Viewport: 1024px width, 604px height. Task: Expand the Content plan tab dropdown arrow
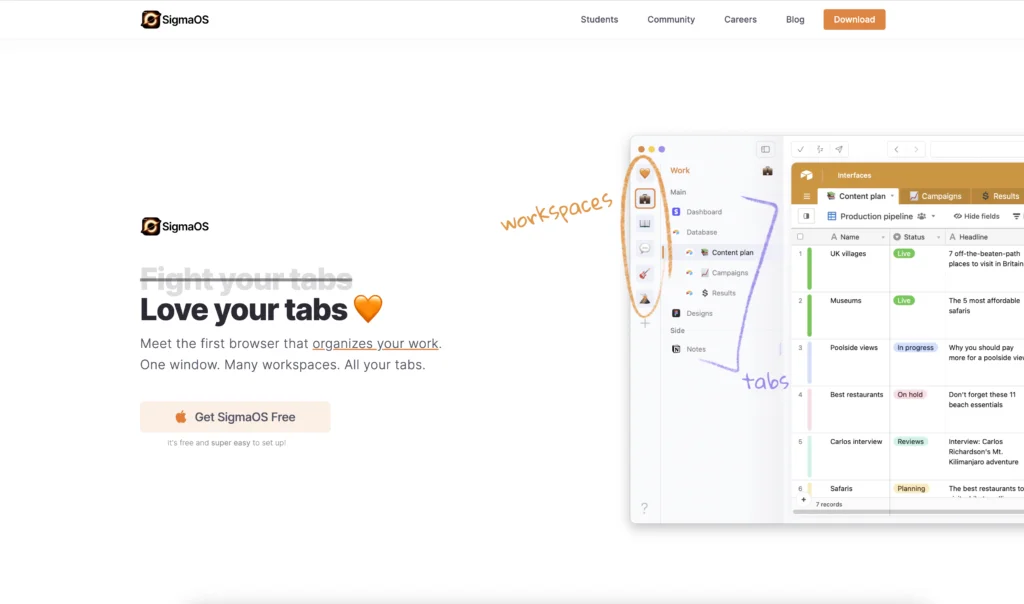[892, 196]
